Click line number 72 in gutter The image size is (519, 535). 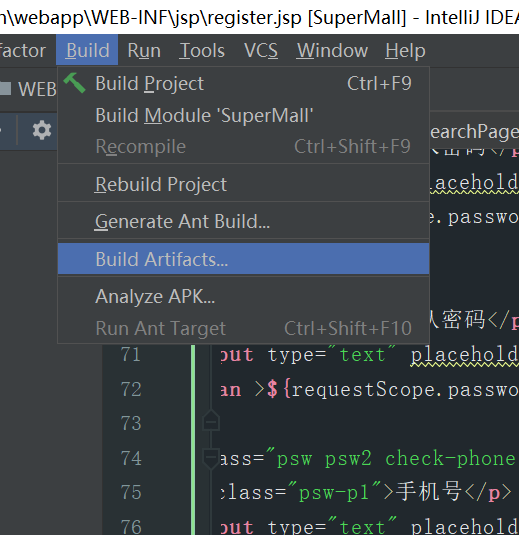[131, 389]
